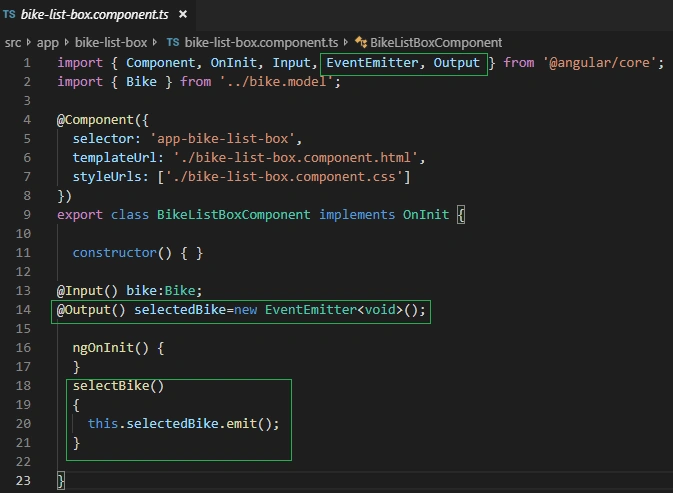Place cursor on EventEmitter in the import line
The image size is (673, 493).
coord(372,63)
